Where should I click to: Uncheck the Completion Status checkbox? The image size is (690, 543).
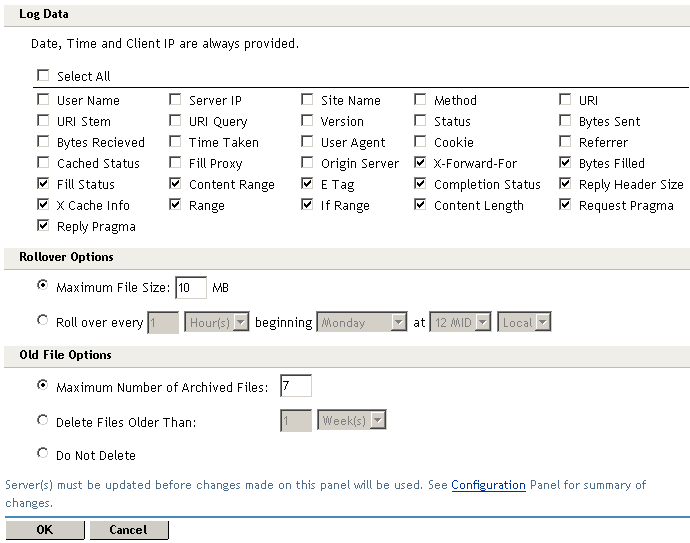420,183
